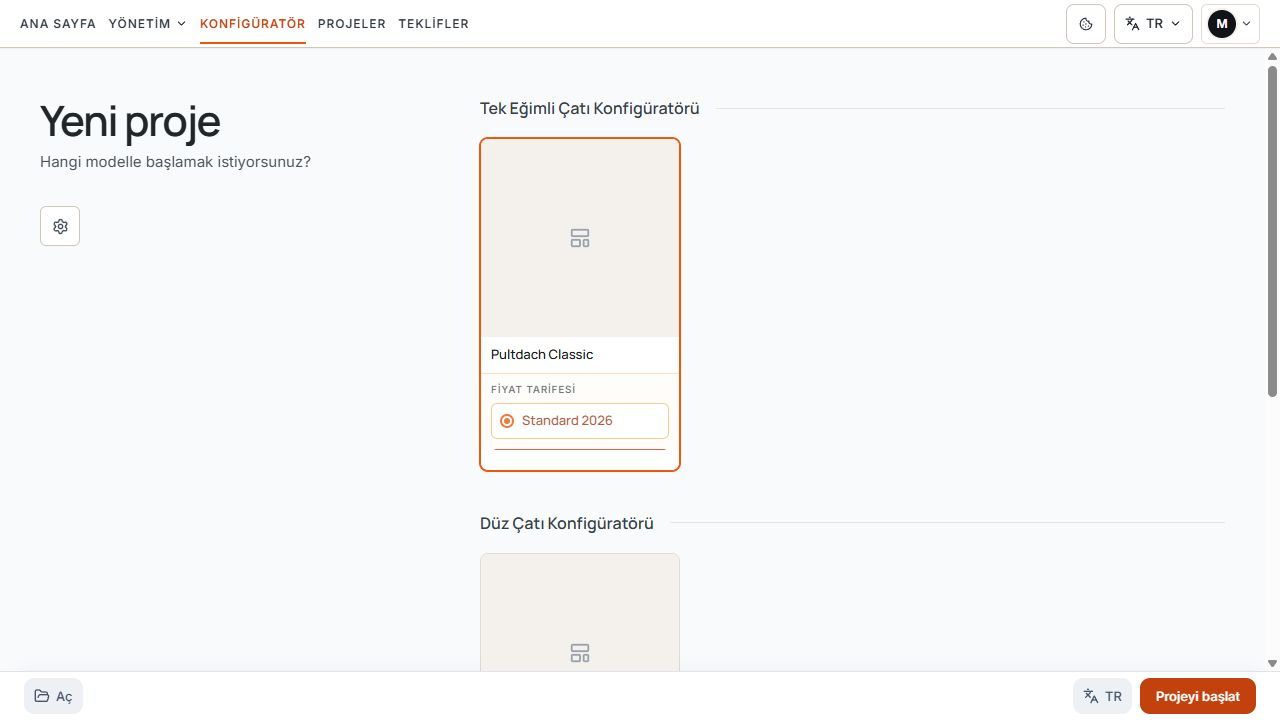Open the KONFİGÜRATÖR tab

[x=253, y=24]
